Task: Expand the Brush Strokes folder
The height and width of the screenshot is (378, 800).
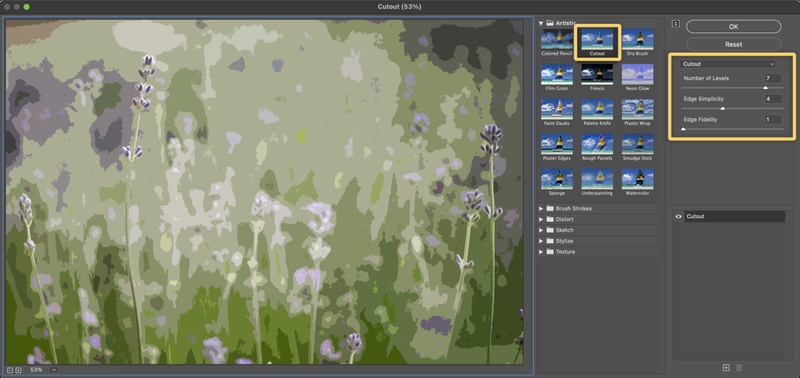Action: pyautogui.click(x=541, y=209)
